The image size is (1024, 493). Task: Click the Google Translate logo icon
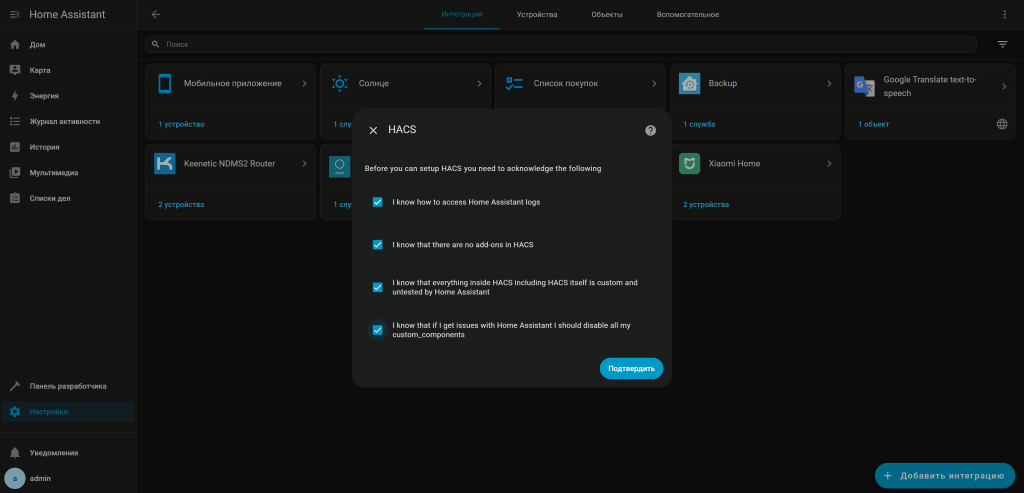pyautogui.click(x=865, y=86)
